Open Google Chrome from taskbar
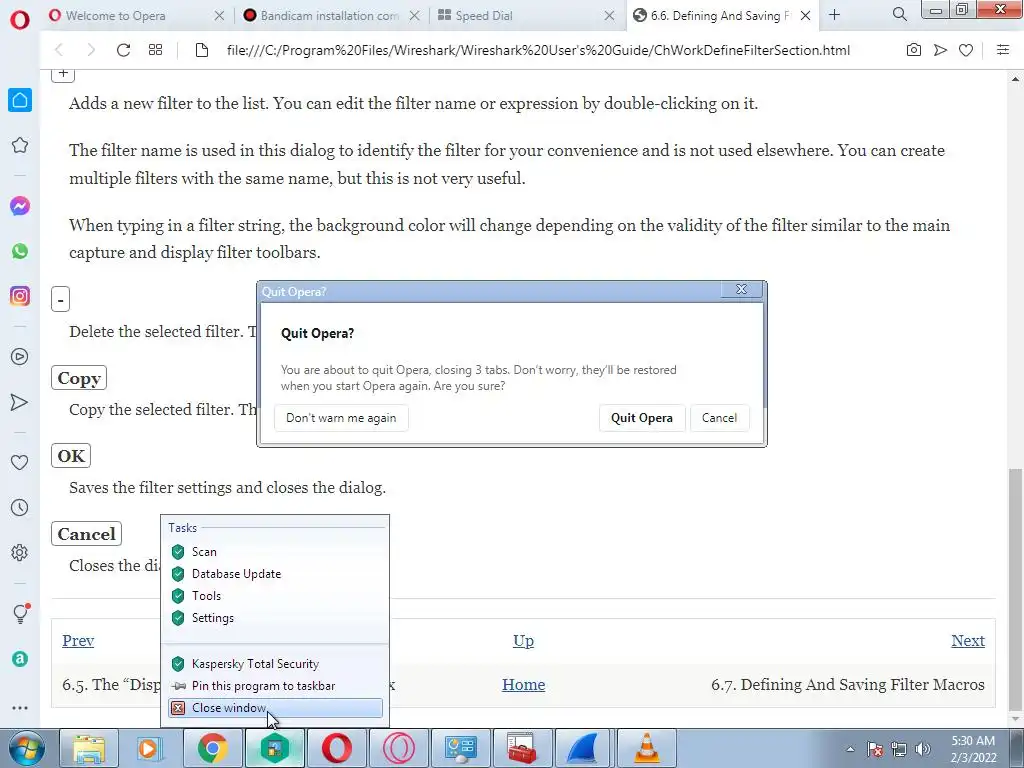Viewport: 1024px width, 768px height. [x=212, y=748]
